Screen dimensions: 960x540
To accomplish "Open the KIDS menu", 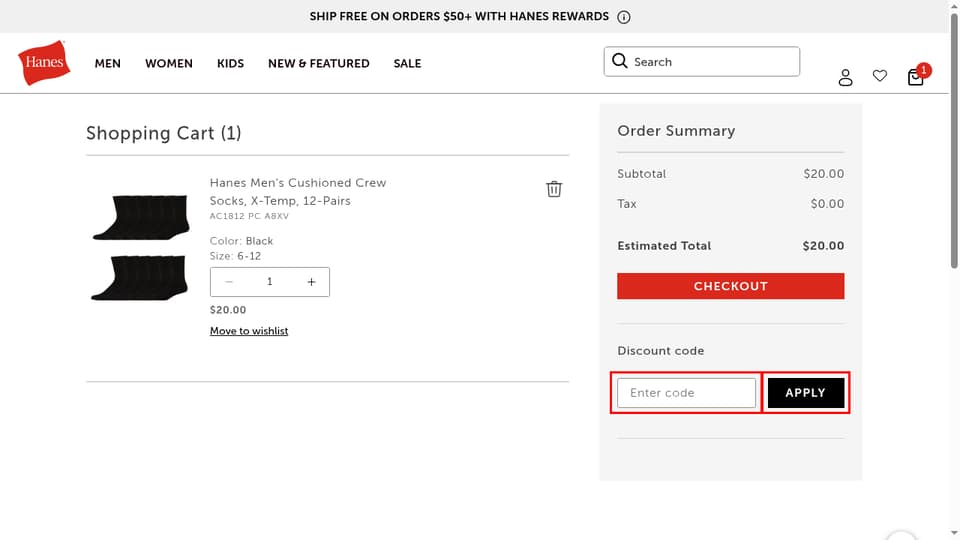I will point(230,64).
